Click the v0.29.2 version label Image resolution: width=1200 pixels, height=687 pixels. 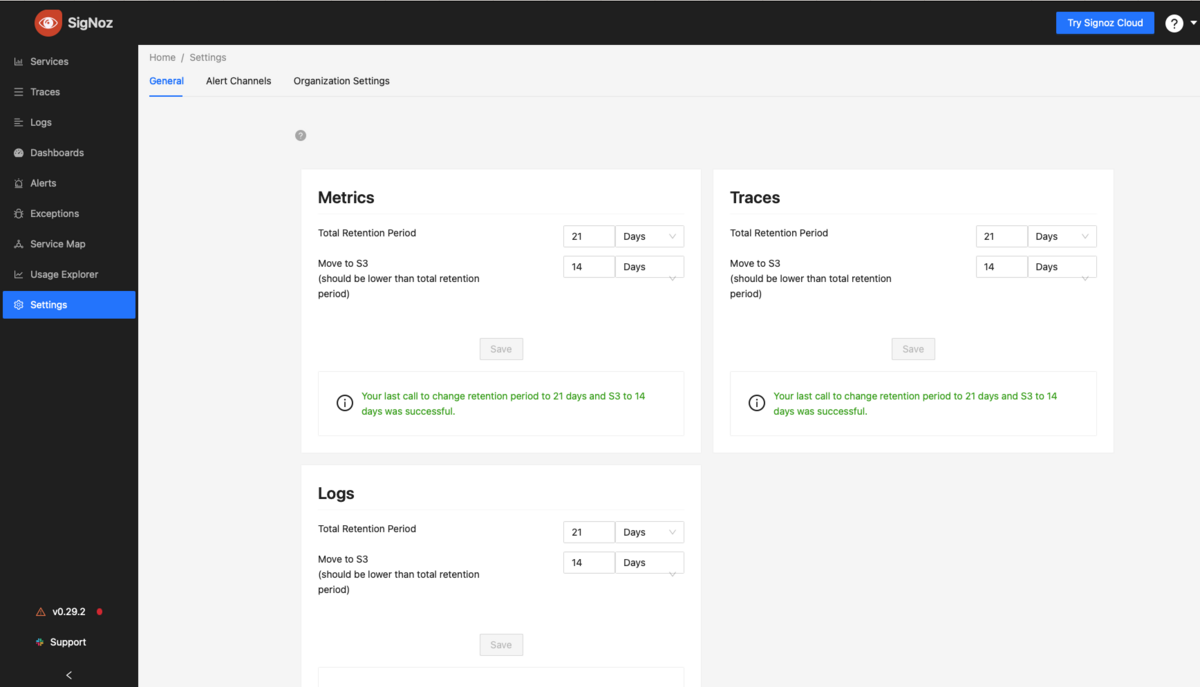click(69, 612)
